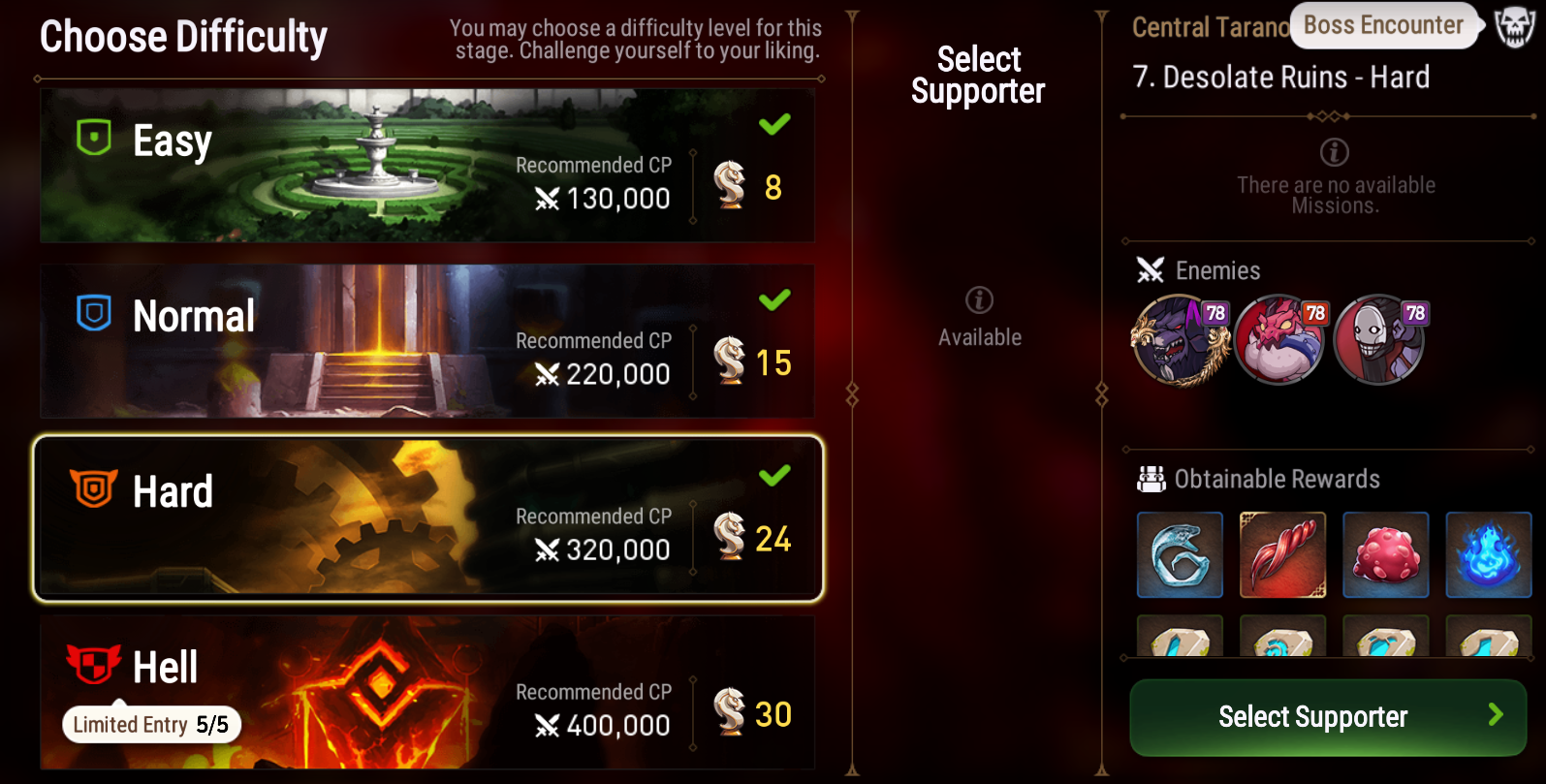Open the Select Supporter panel heading
Image resolution: width=1546 pixels, height=784 pixels.
tap(978, 75)
